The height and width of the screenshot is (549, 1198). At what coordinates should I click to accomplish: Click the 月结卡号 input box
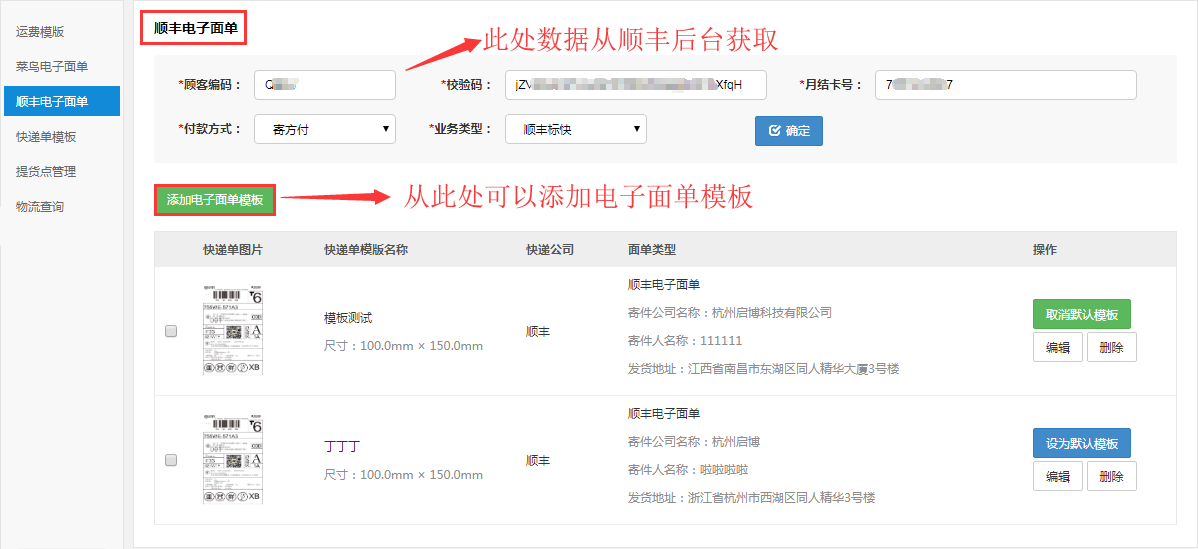pos(1005,85)
